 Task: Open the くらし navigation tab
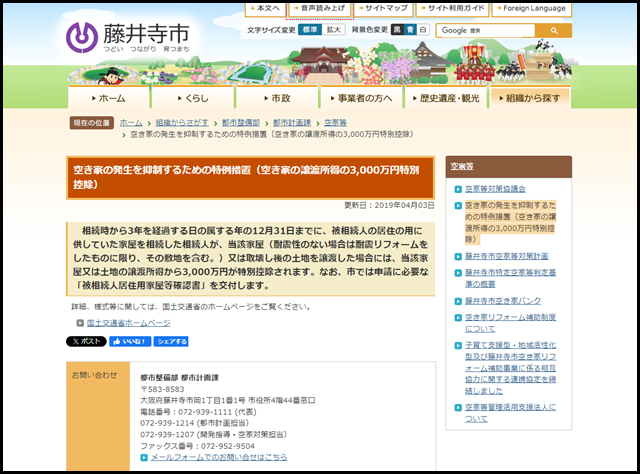tap(194, 98)
